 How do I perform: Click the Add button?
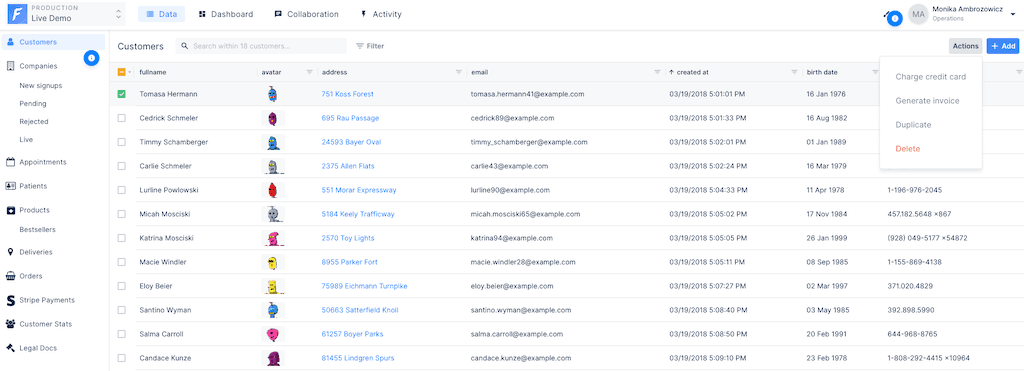[1003, 46]
